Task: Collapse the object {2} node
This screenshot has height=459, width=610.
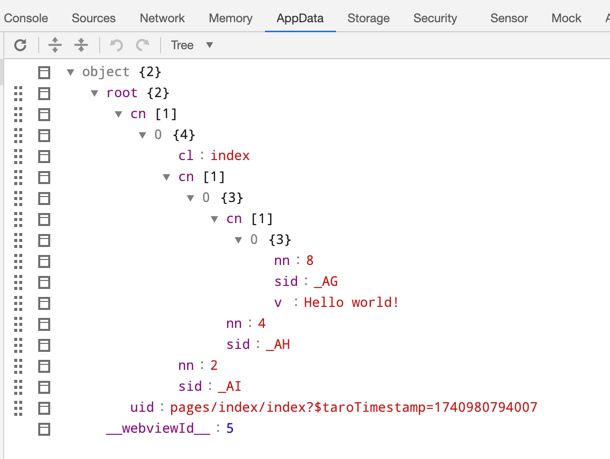Action: click(70, 72)
